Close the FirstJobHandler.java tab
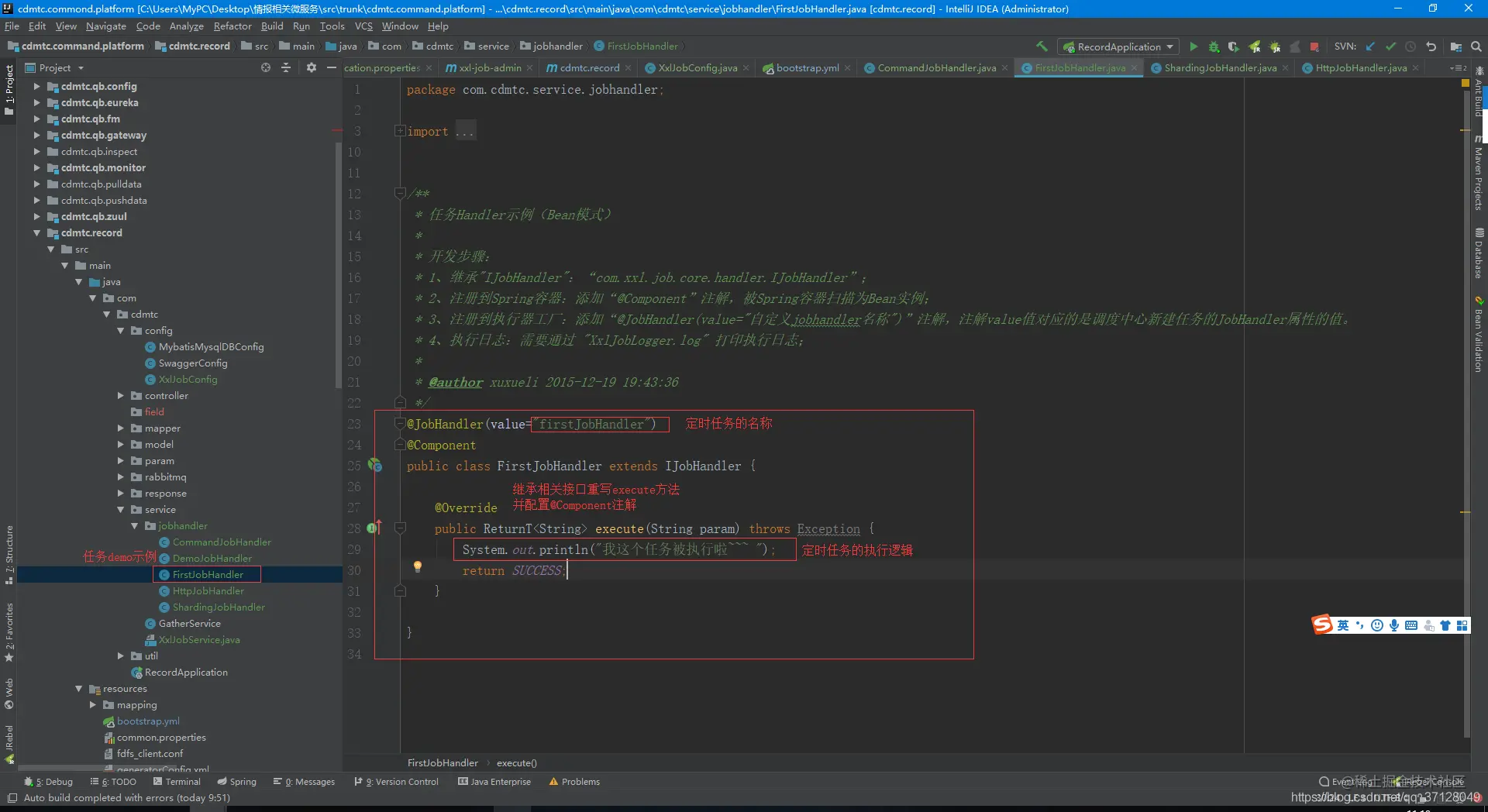Image resolution: width=1488 pixels, height=812 pixels. tap(1134, 68)
